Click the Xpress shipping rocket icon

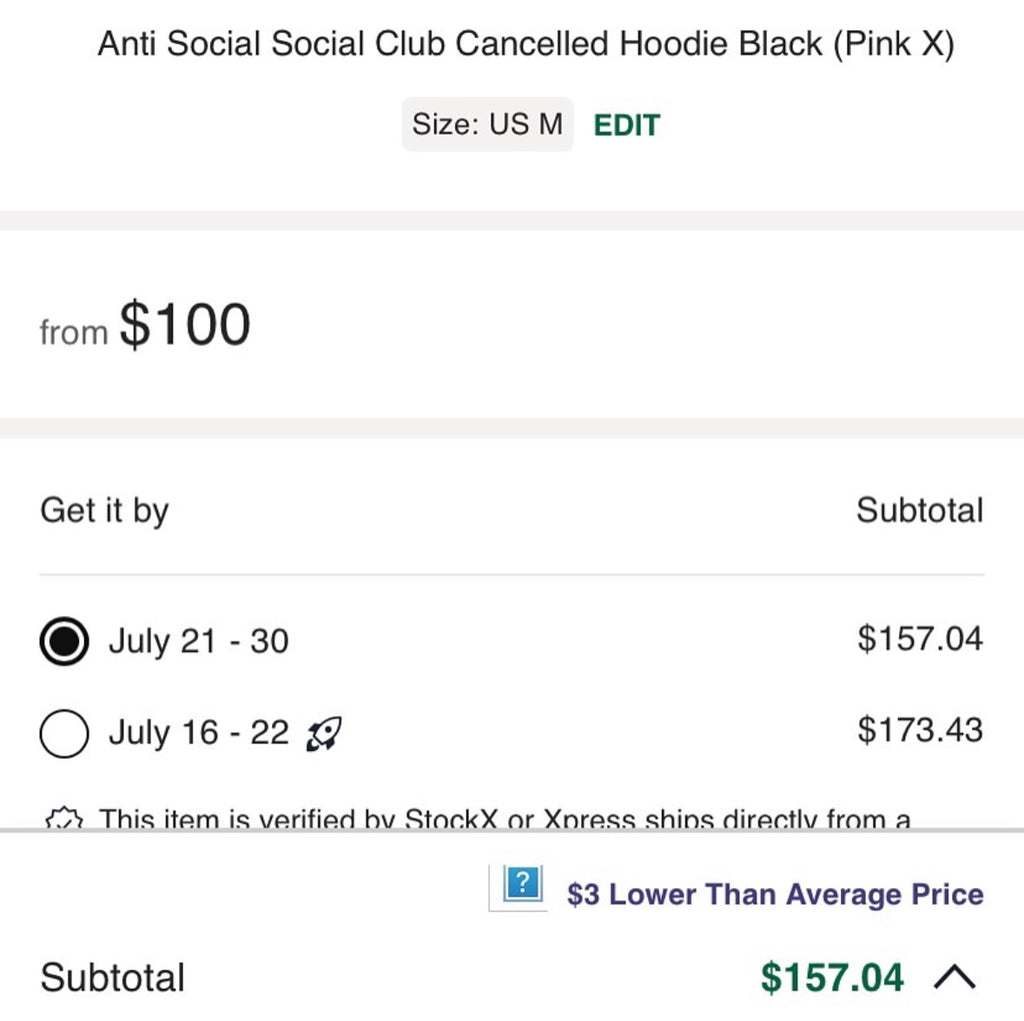pyautogui.click(x=322, y=733)
